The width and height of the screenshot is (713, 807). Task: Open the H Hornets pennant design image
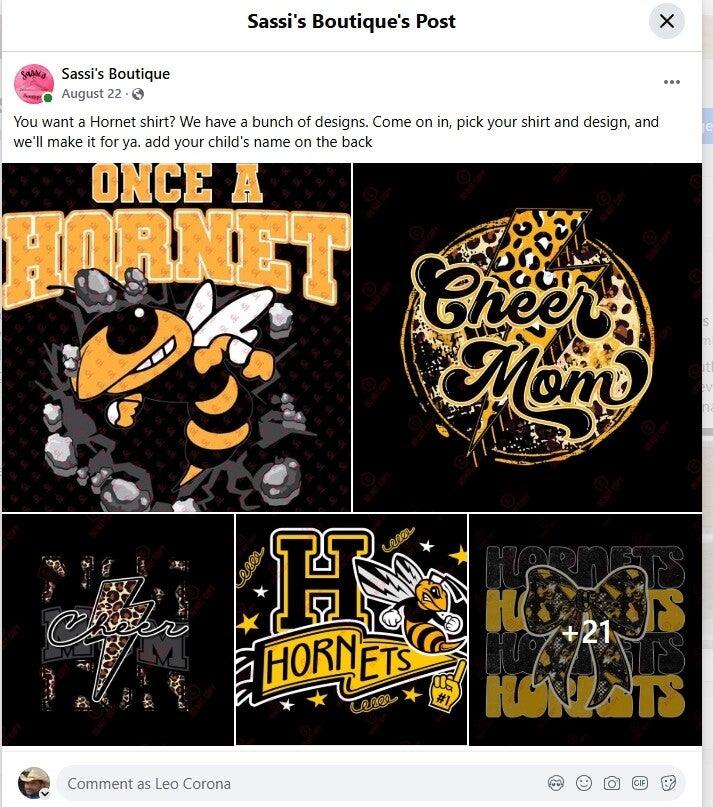[x=352, y=629]
